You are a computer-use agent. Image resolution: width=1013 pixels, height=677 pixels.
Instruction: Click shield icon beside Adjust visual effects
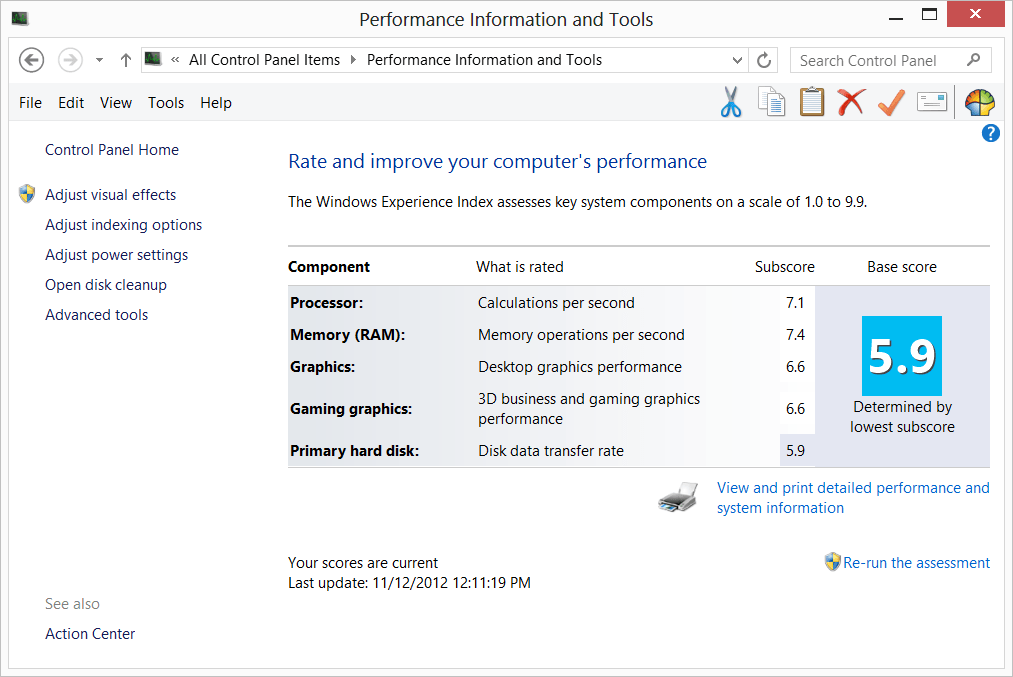[x=27, y=194]
